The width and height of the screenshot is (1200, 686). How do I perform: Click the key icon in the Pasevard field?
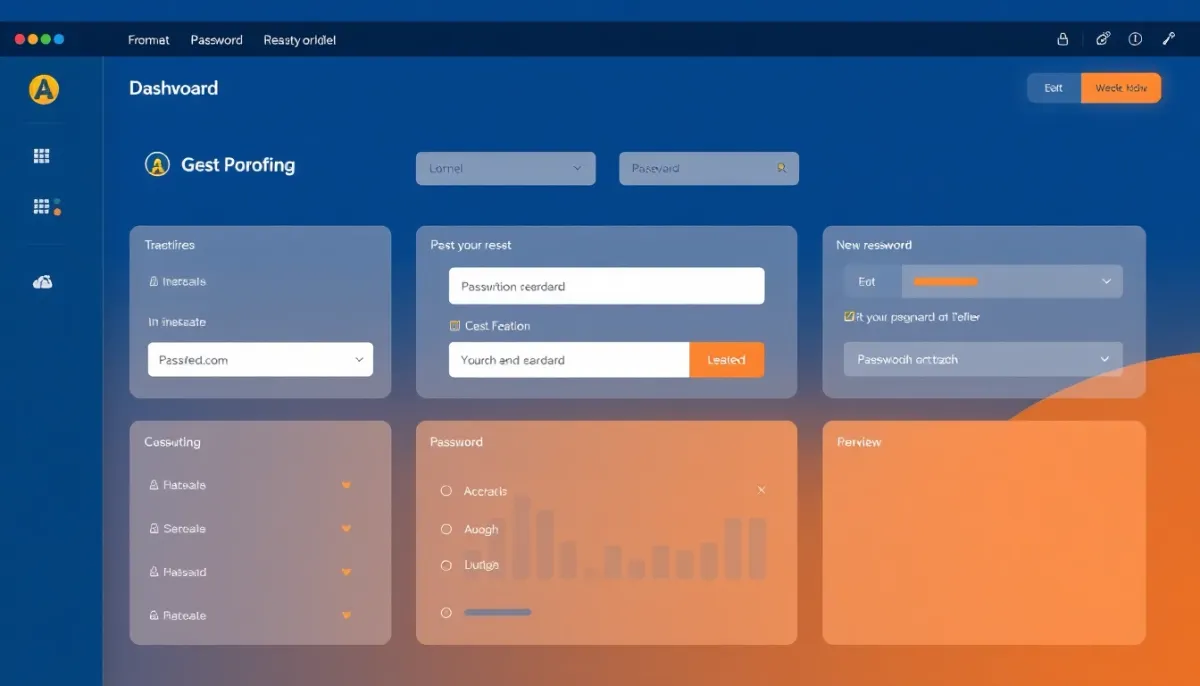point(781,168)
